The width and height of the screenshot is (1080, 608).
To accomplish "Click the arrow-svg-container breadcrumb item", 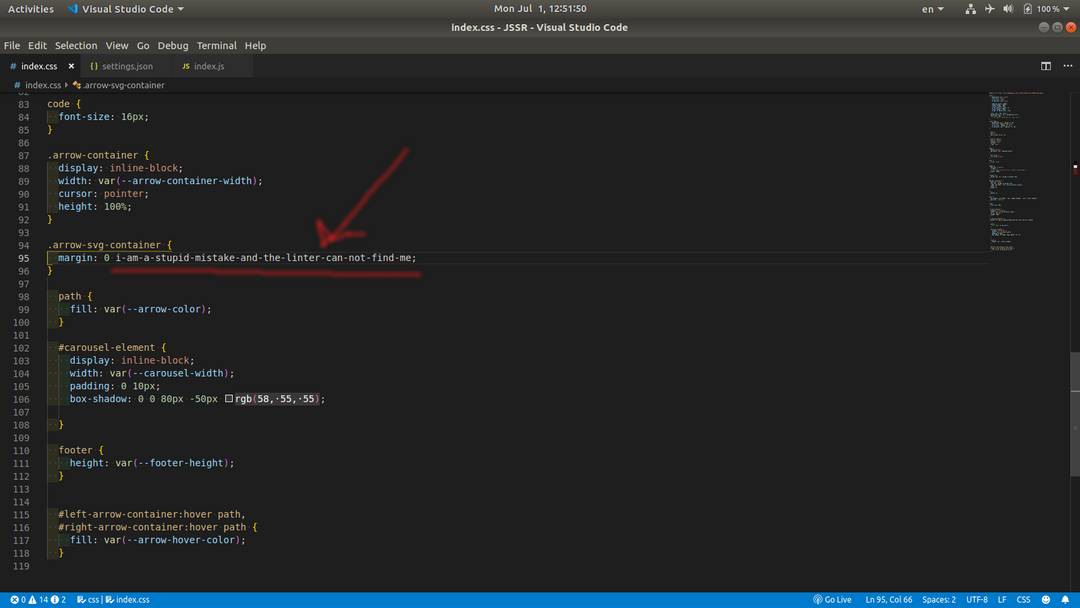I will (122, 85).
